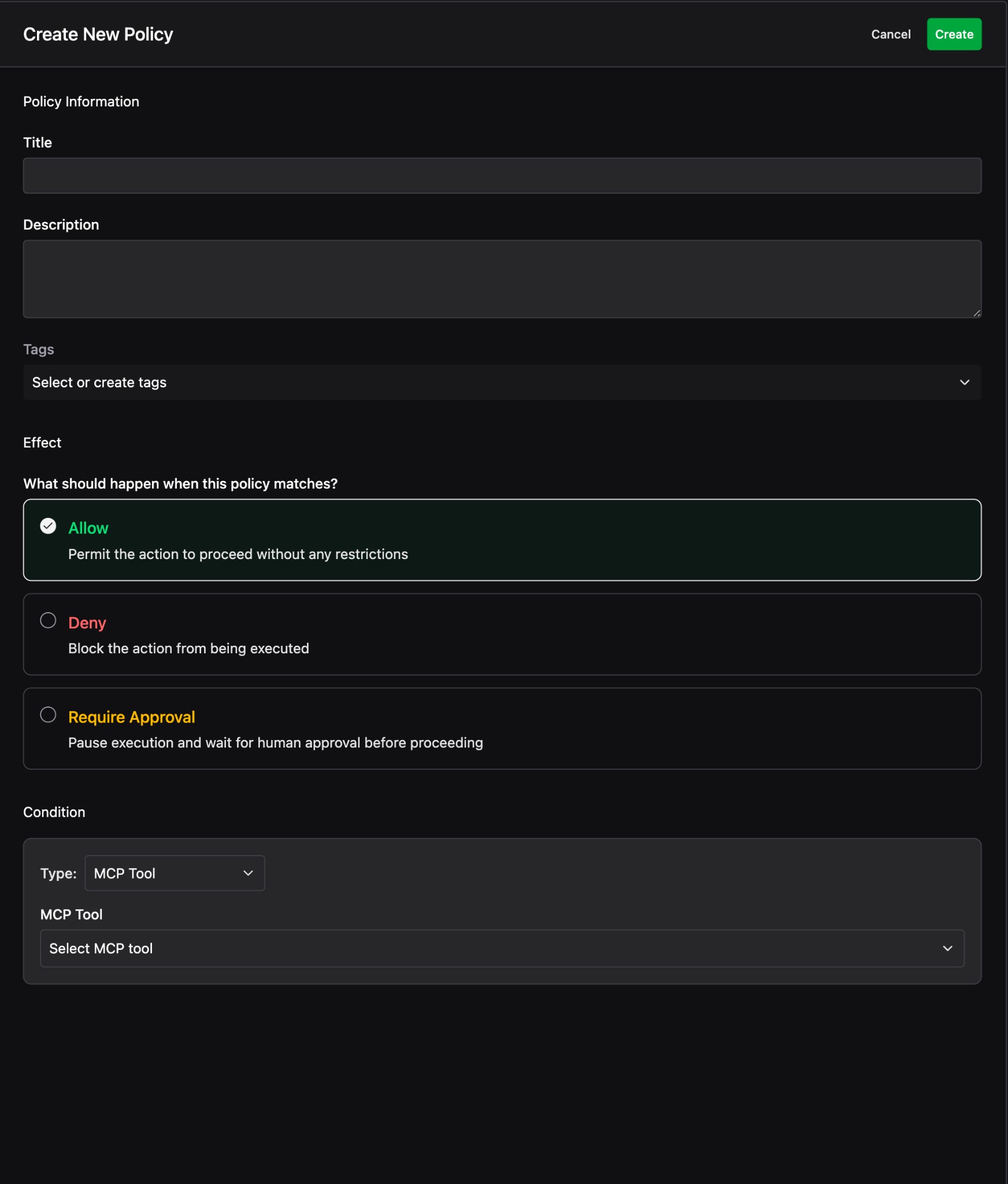Click the Require Approval card description text
Screen dimensions: 1008x1184
[x=275, y=743]
